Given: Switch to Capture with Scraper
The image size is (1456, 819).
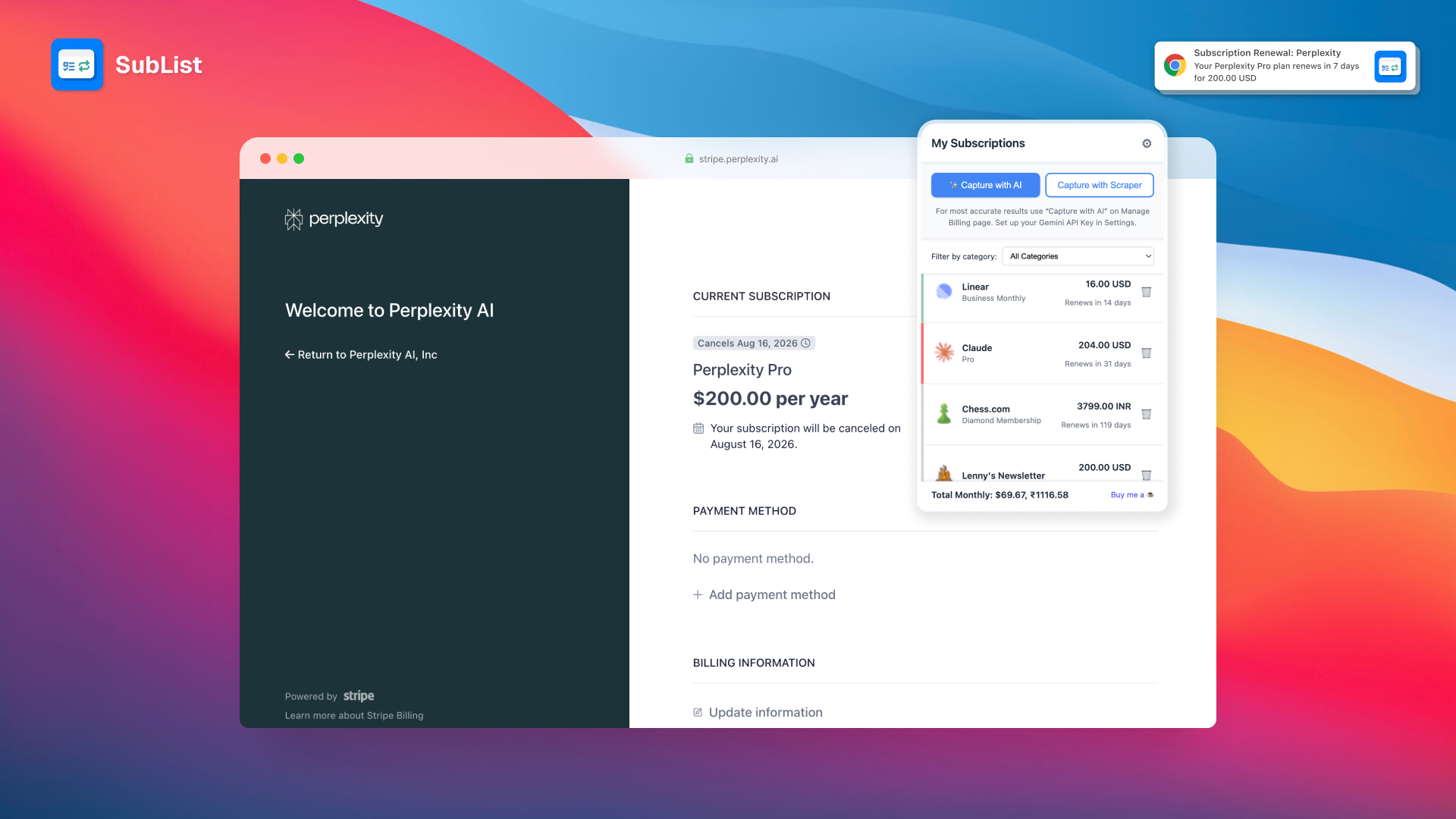Looking at the screenshot, I should pyautogui.click(x=1099, y=185).
